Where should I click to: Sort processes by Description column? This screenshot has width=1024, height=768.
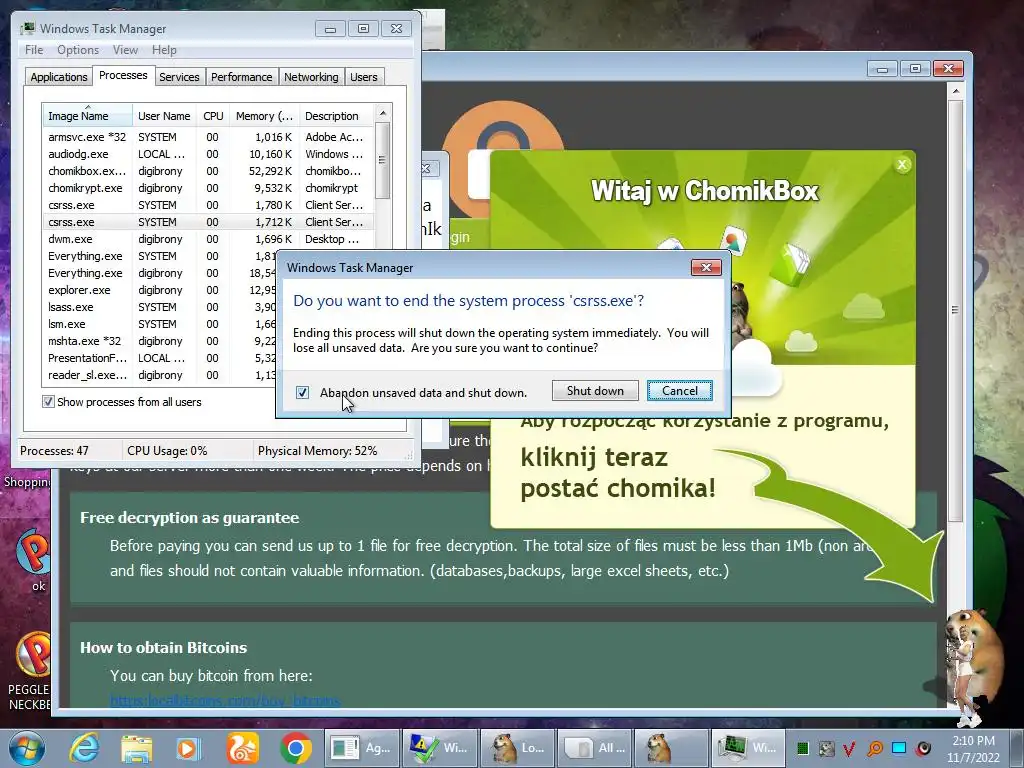tap(338, 116)
